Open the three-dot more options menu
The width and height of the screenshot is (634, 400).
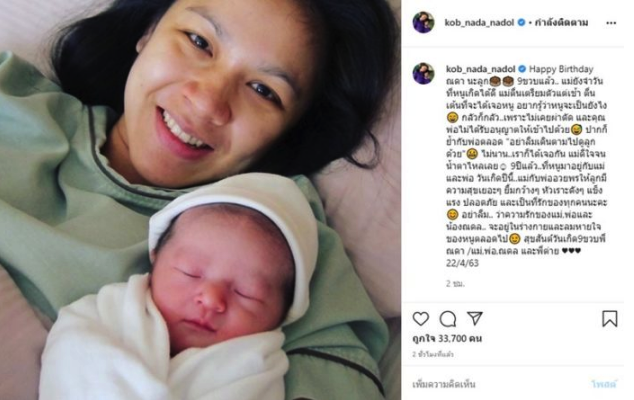point(611,23)
